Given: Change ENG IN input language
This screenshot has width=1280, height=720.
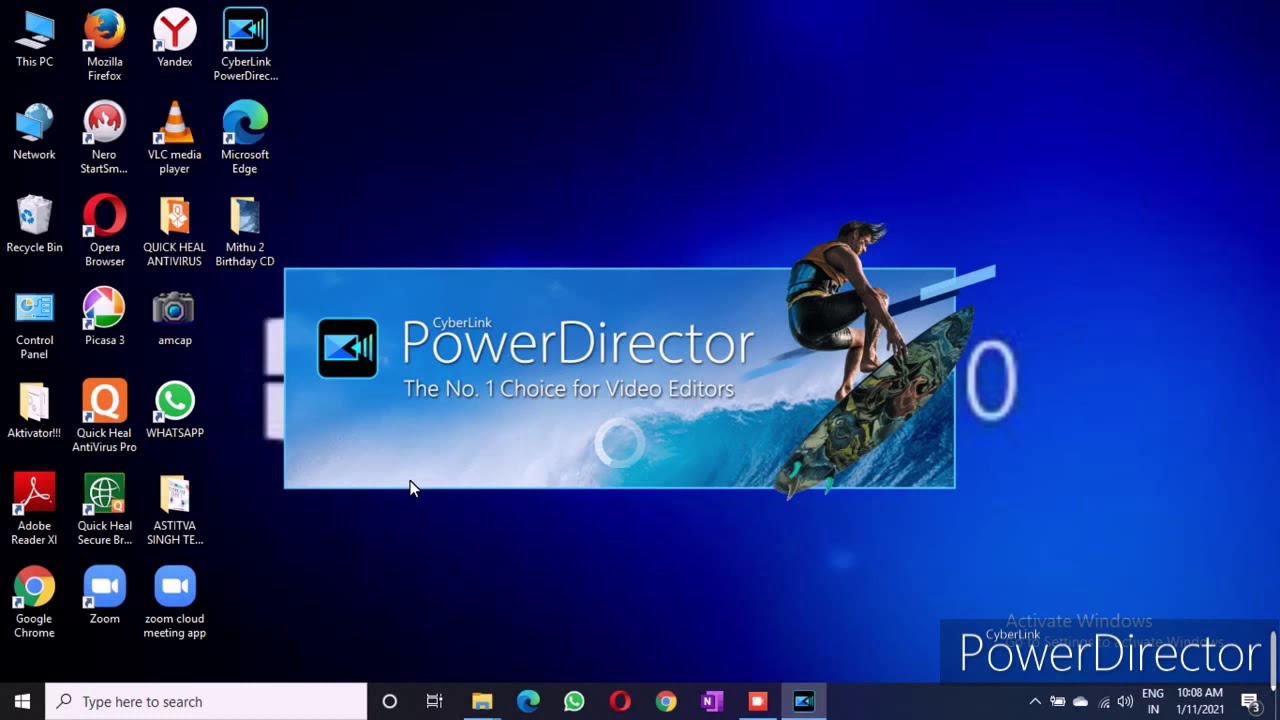Looking at the screenshot, I should coord(1153,701).
